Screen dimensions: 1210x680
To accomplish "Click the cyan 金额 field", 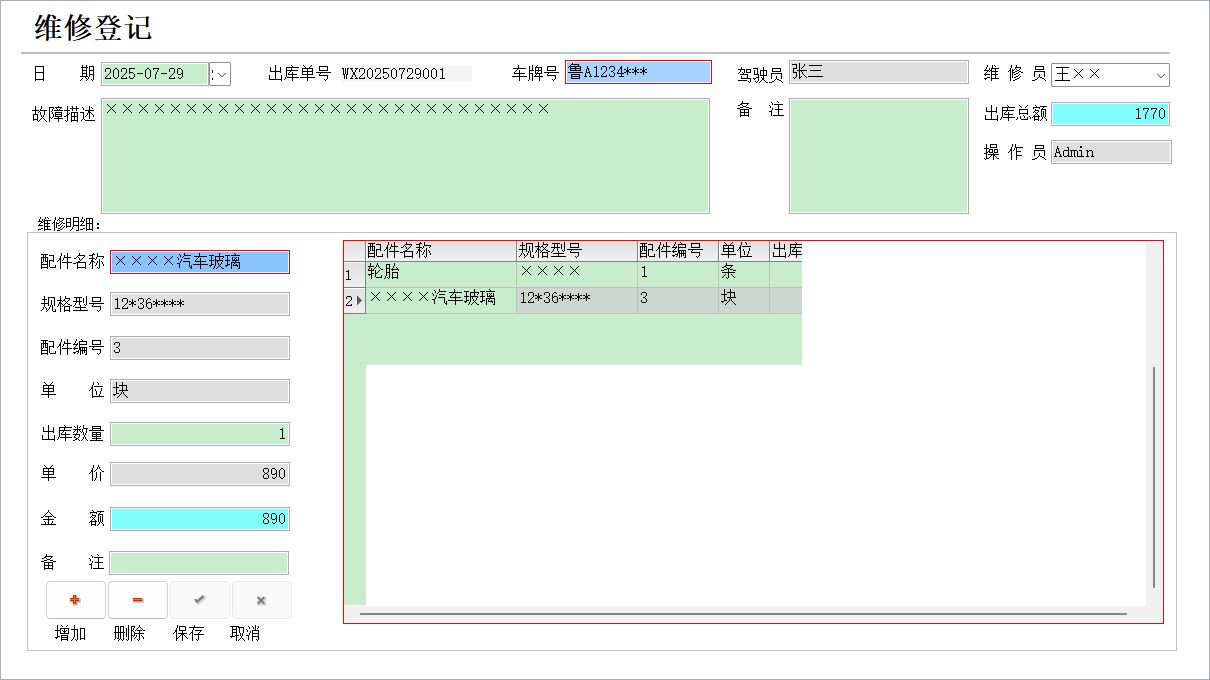I will (200, 519).
